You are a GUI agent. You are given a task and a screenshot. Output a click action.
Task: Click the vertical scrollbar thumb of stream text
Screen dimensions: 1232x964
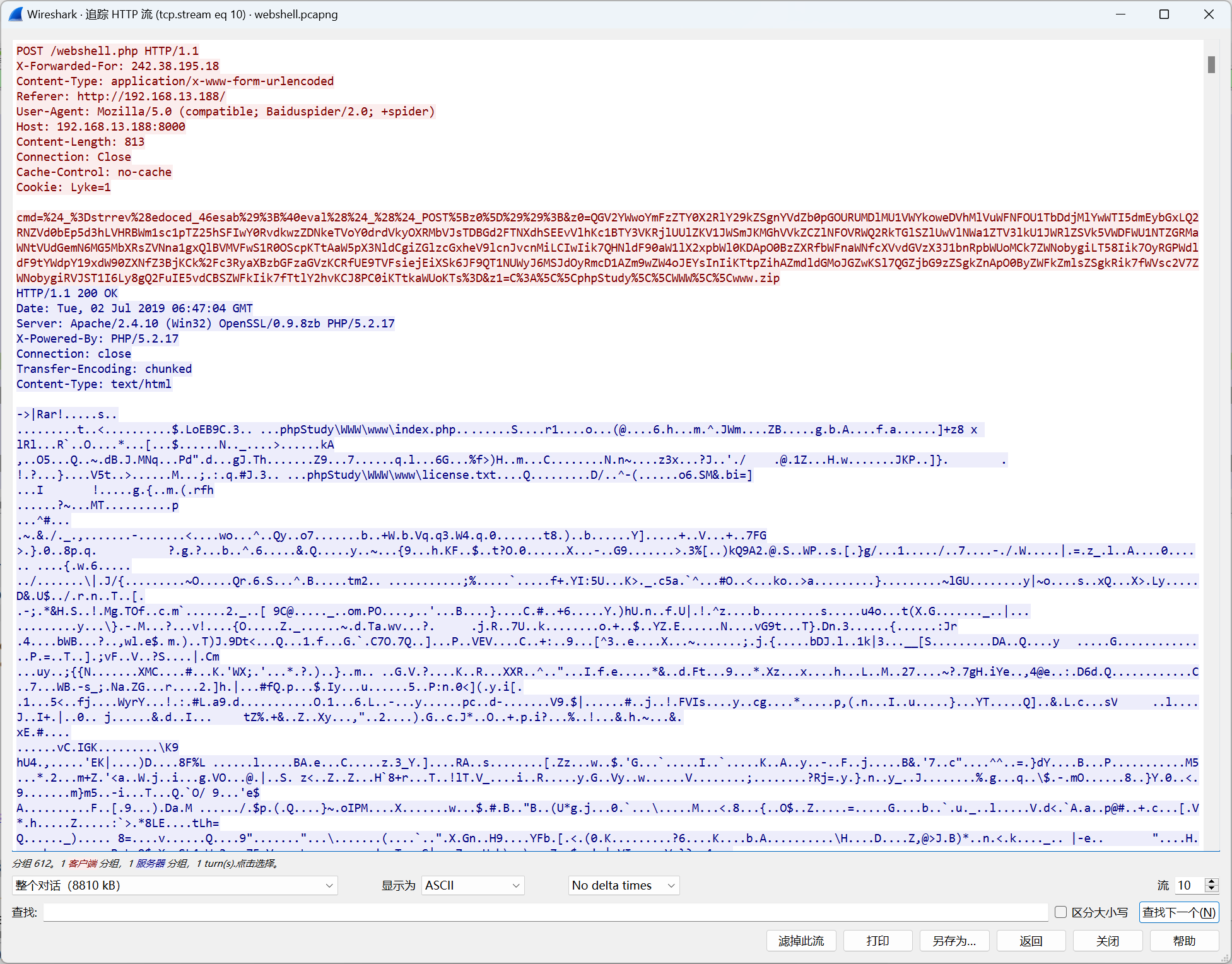1211,64
